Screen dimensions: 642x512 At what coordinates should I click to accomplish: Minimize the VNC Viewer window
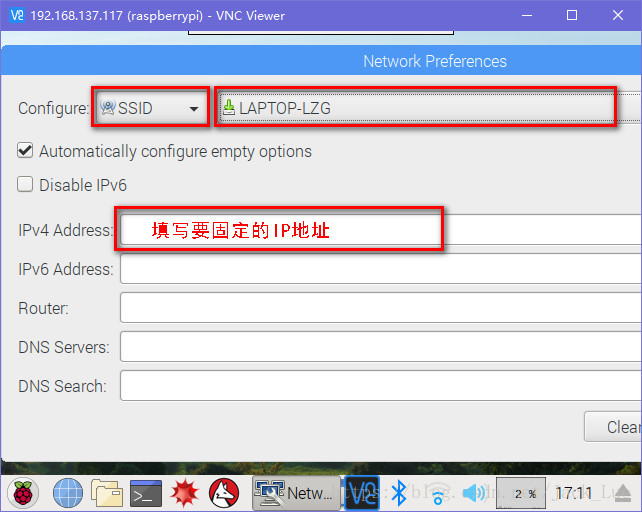pyautogui.click(x=527, y=16)
